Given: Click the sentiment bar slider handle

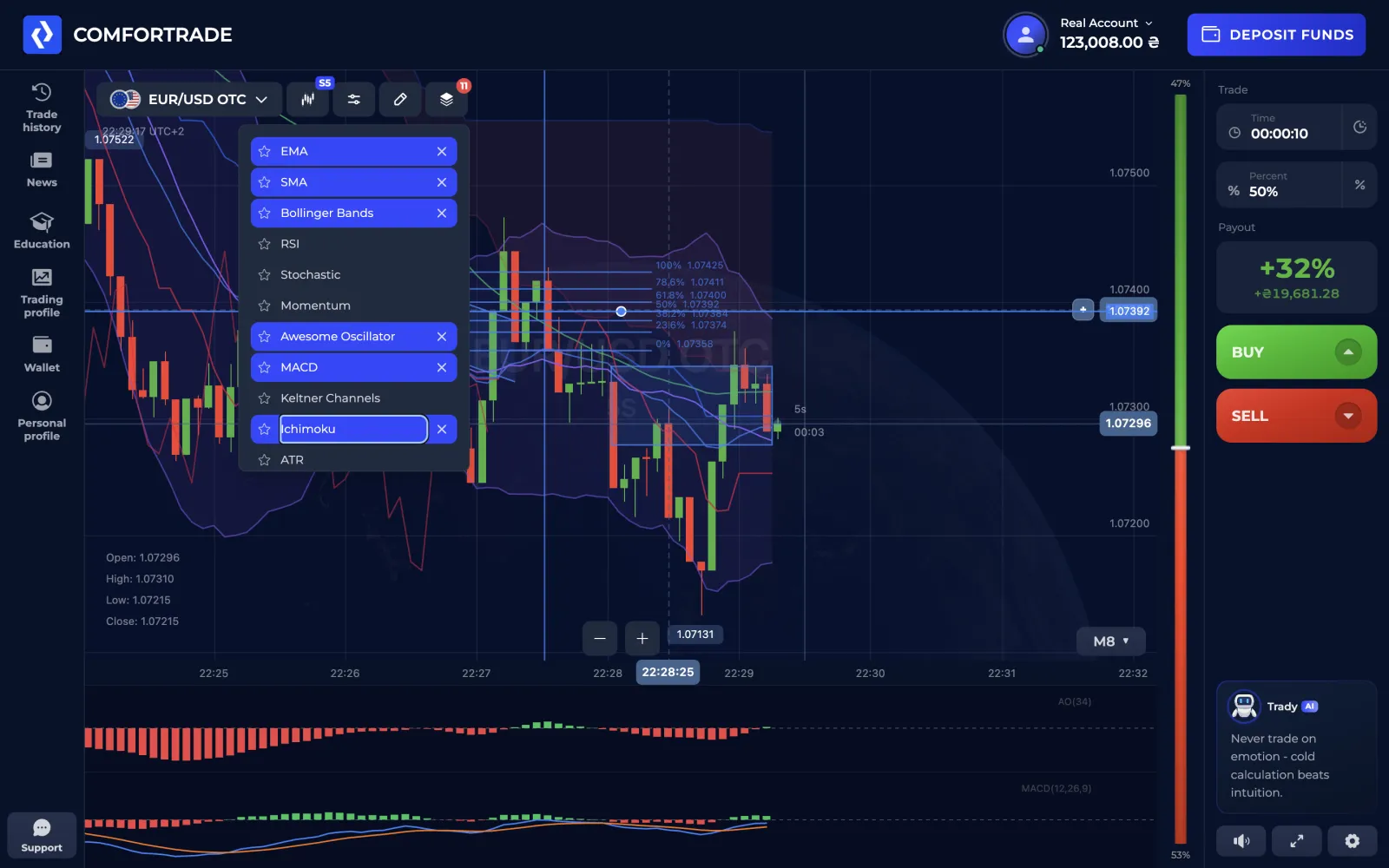Looking at the screenshot, I should (x=1181, y=448).
